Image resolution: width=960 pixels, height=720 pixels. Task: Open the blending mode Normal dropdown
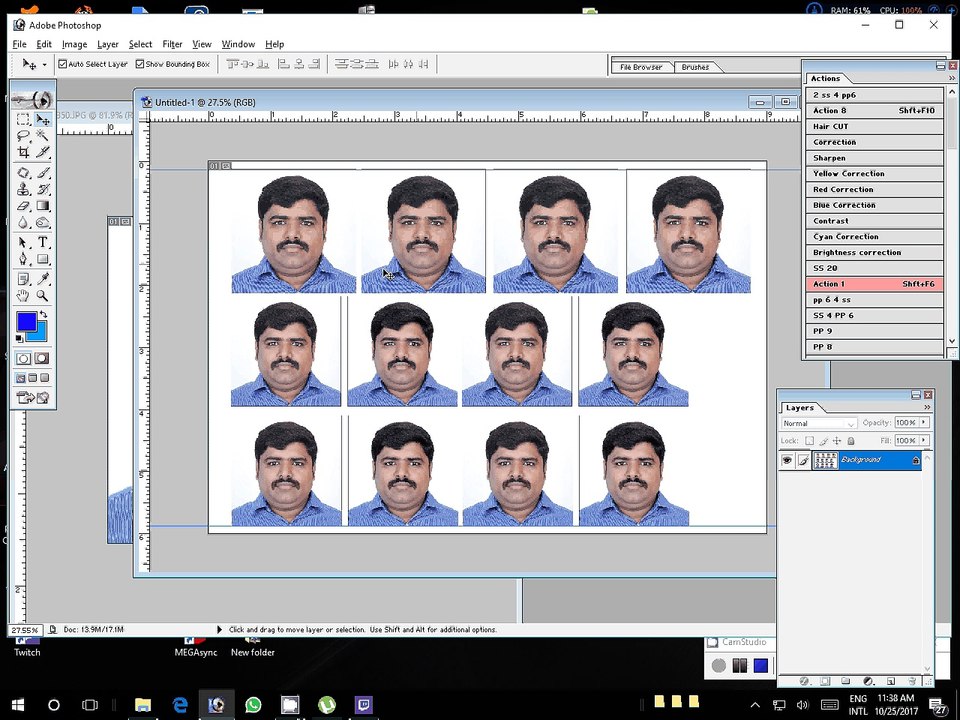coord(819,423)
